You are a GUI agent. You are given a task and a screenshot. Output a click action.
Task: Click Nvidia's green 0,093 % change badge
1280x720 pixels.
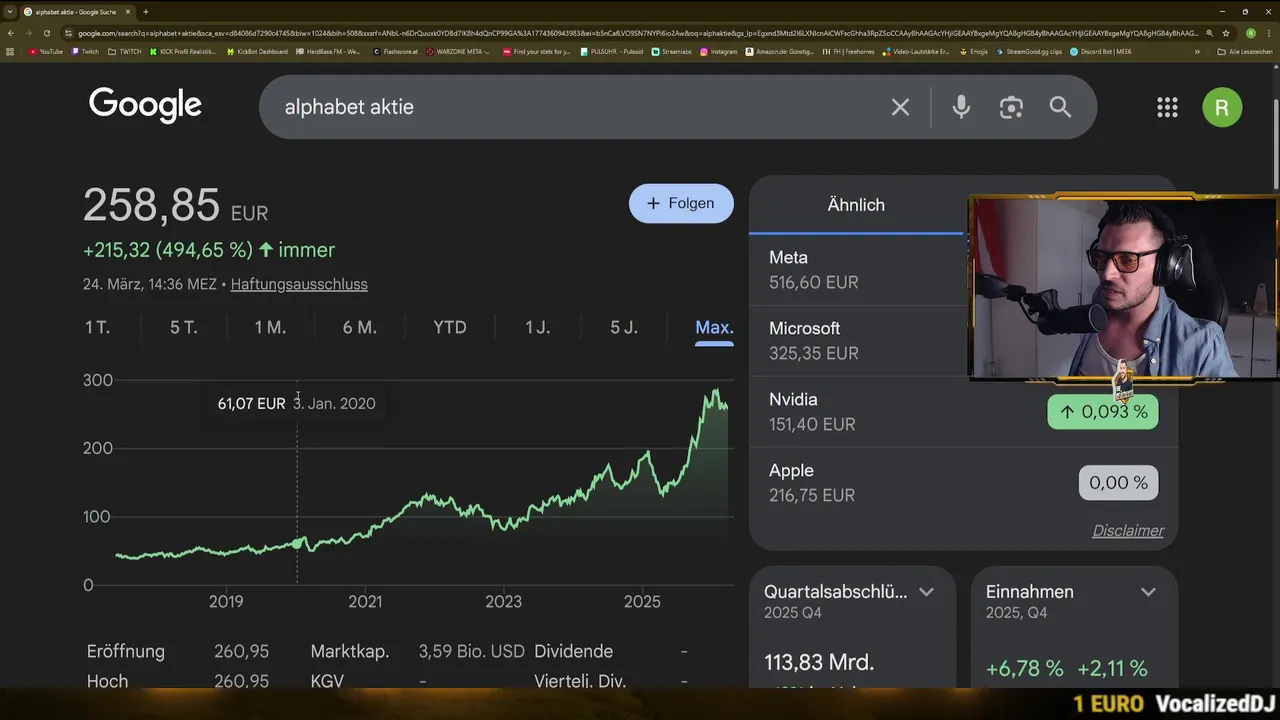(1103, 411)
